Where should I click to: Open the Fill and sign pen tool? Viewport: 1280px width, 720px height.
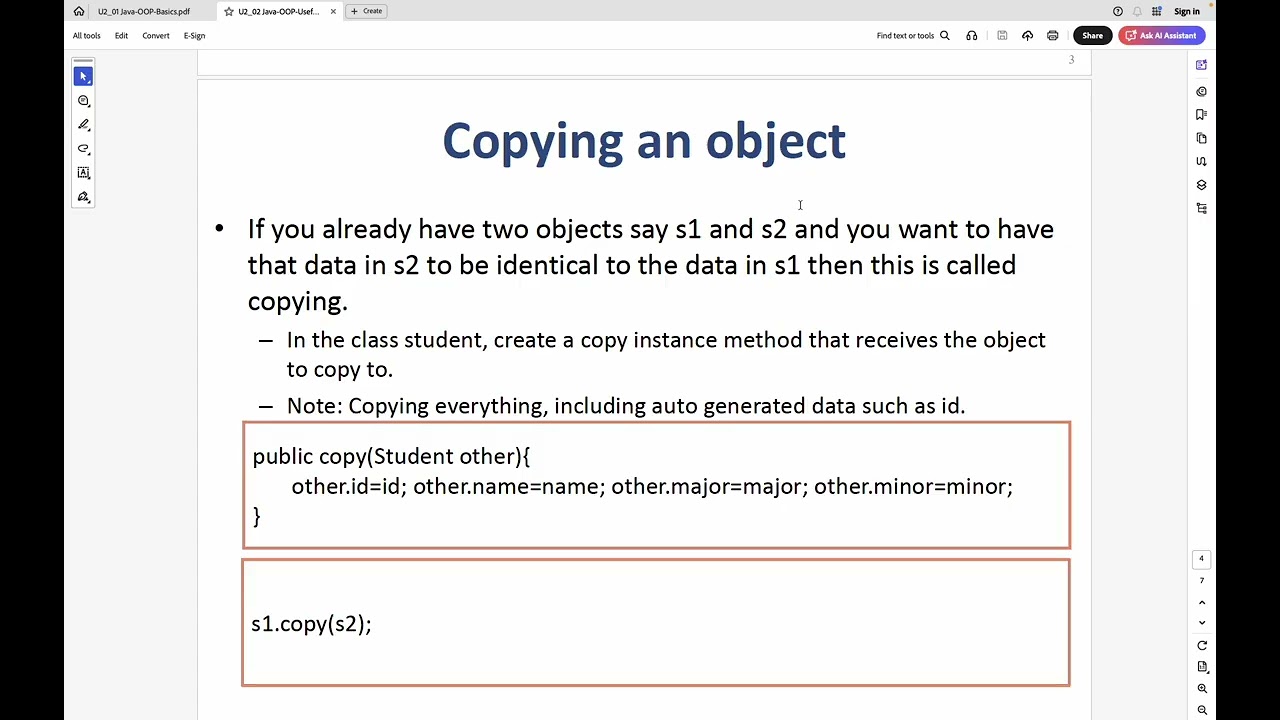click(x=83, y=197)
